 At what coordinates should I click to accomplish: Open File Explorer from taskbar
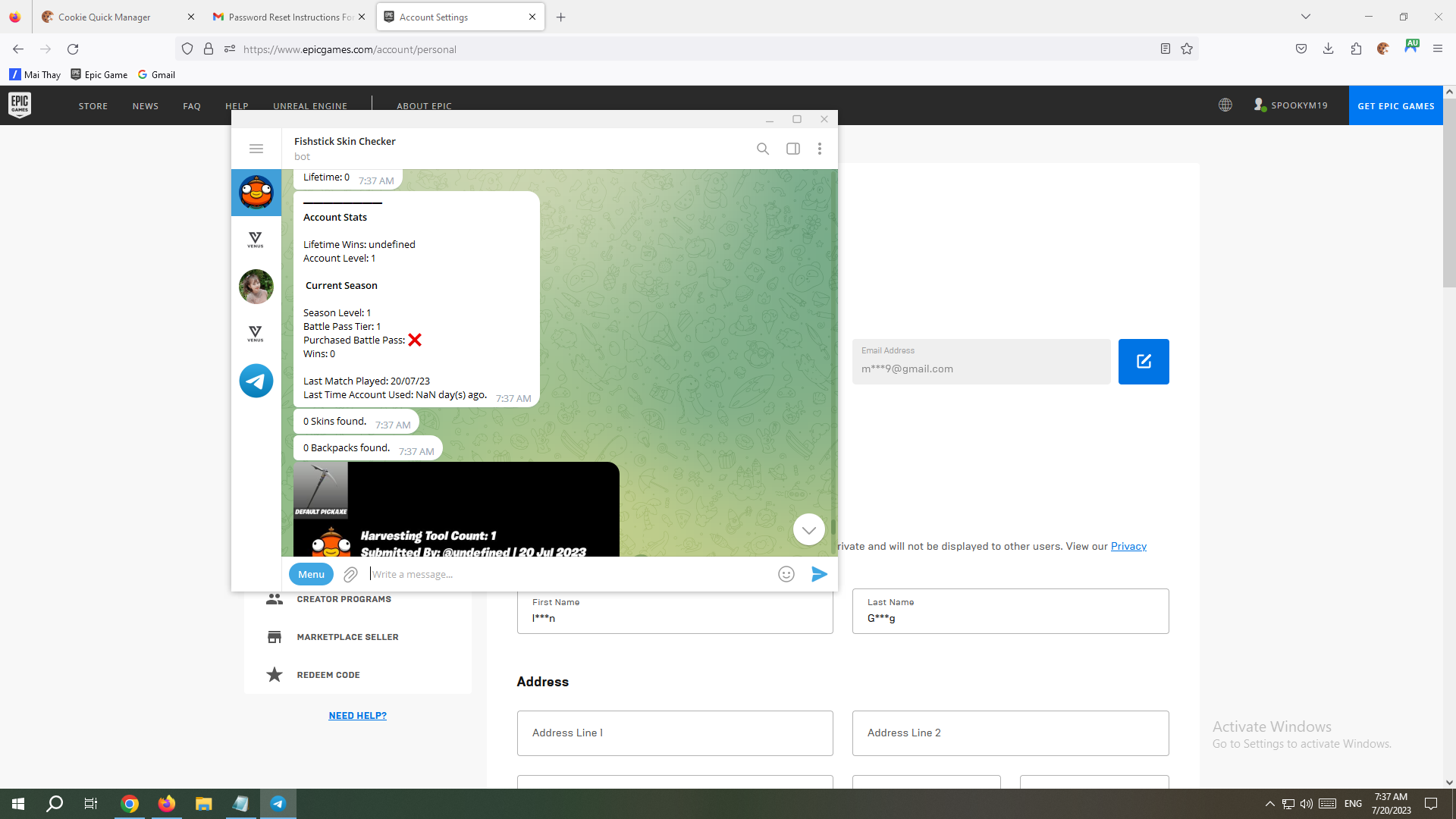[203, 804]
